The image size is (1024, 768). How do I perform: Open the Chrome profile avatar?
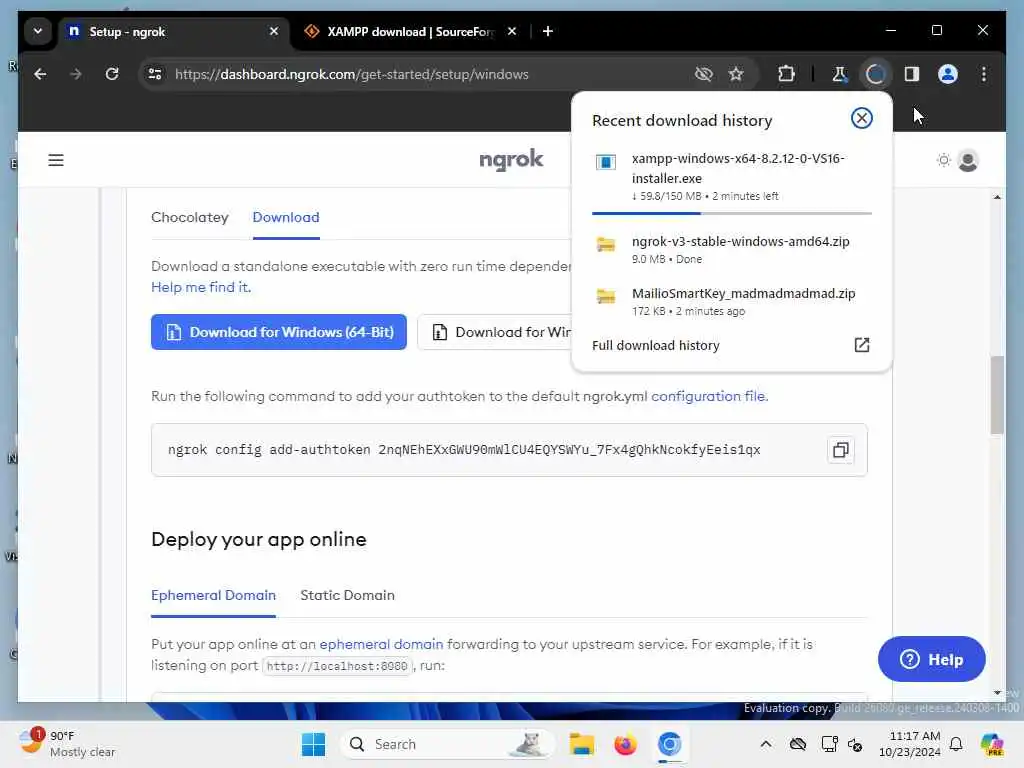coord(948,74)
